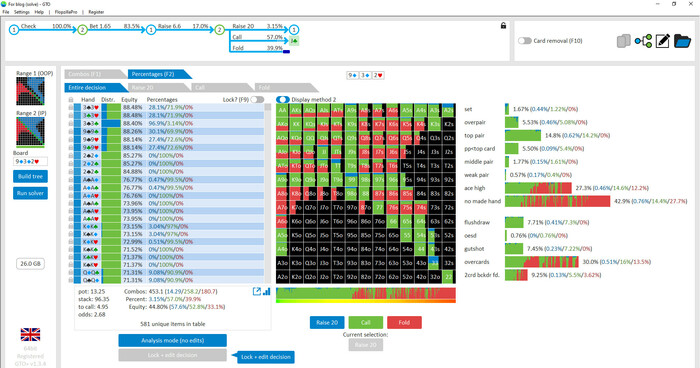Toggle the Display method 2 switch
Screen dimensions: 700x368
click(x=283, y=100)
